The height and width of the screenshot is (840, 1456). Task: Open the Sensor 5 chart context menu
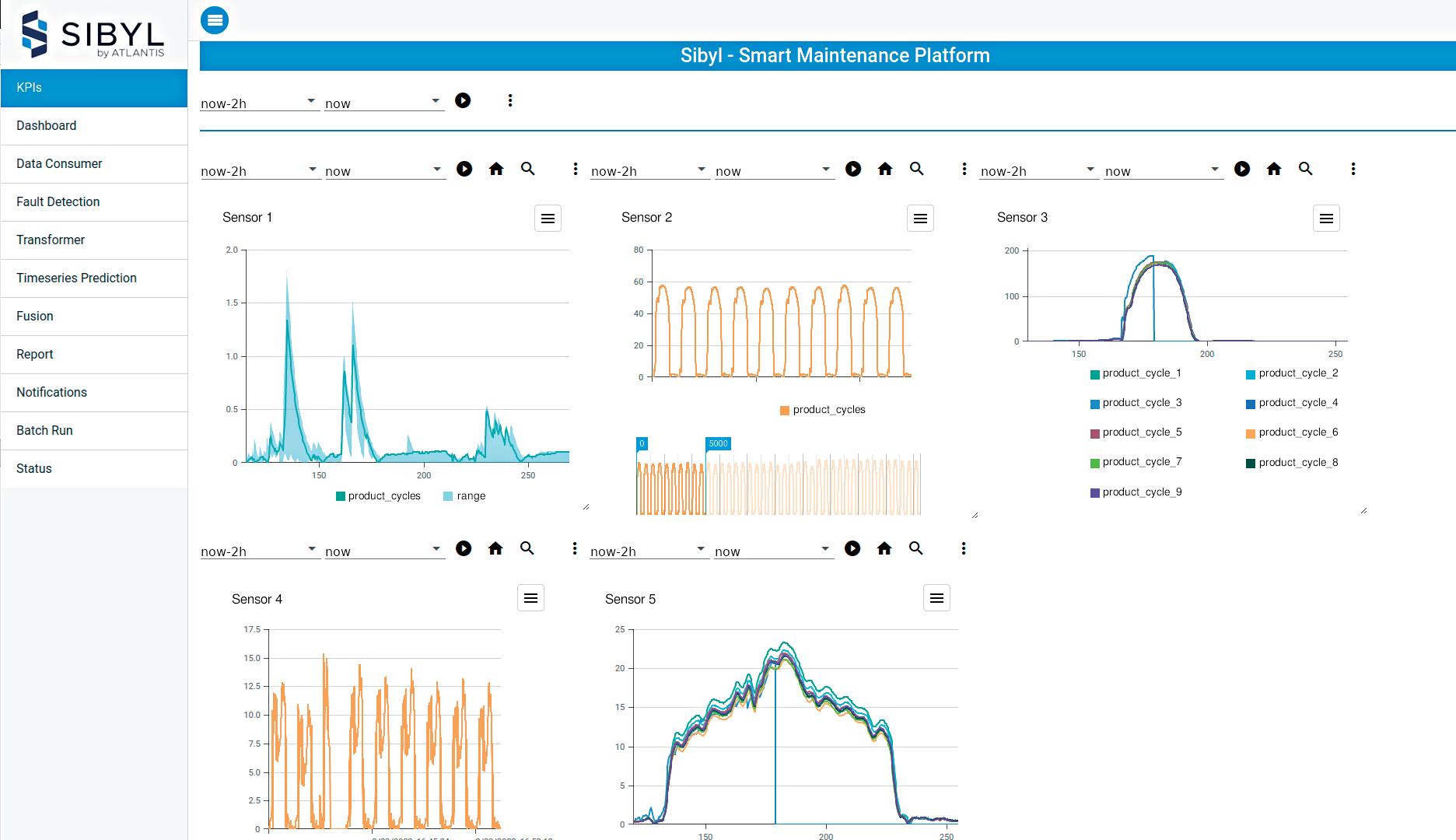coord(936,598)
